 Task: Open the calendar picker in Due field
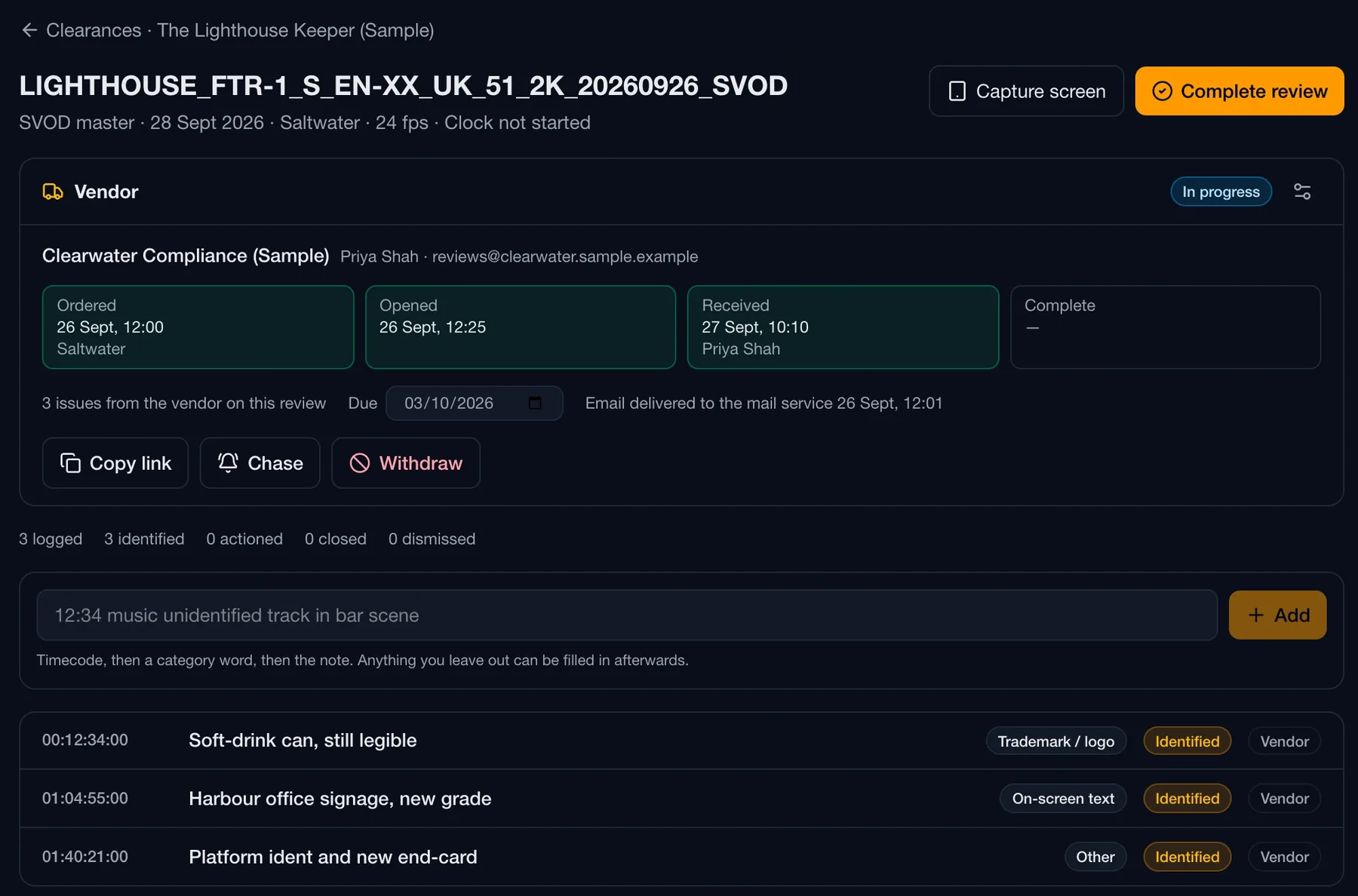(535, 403)
